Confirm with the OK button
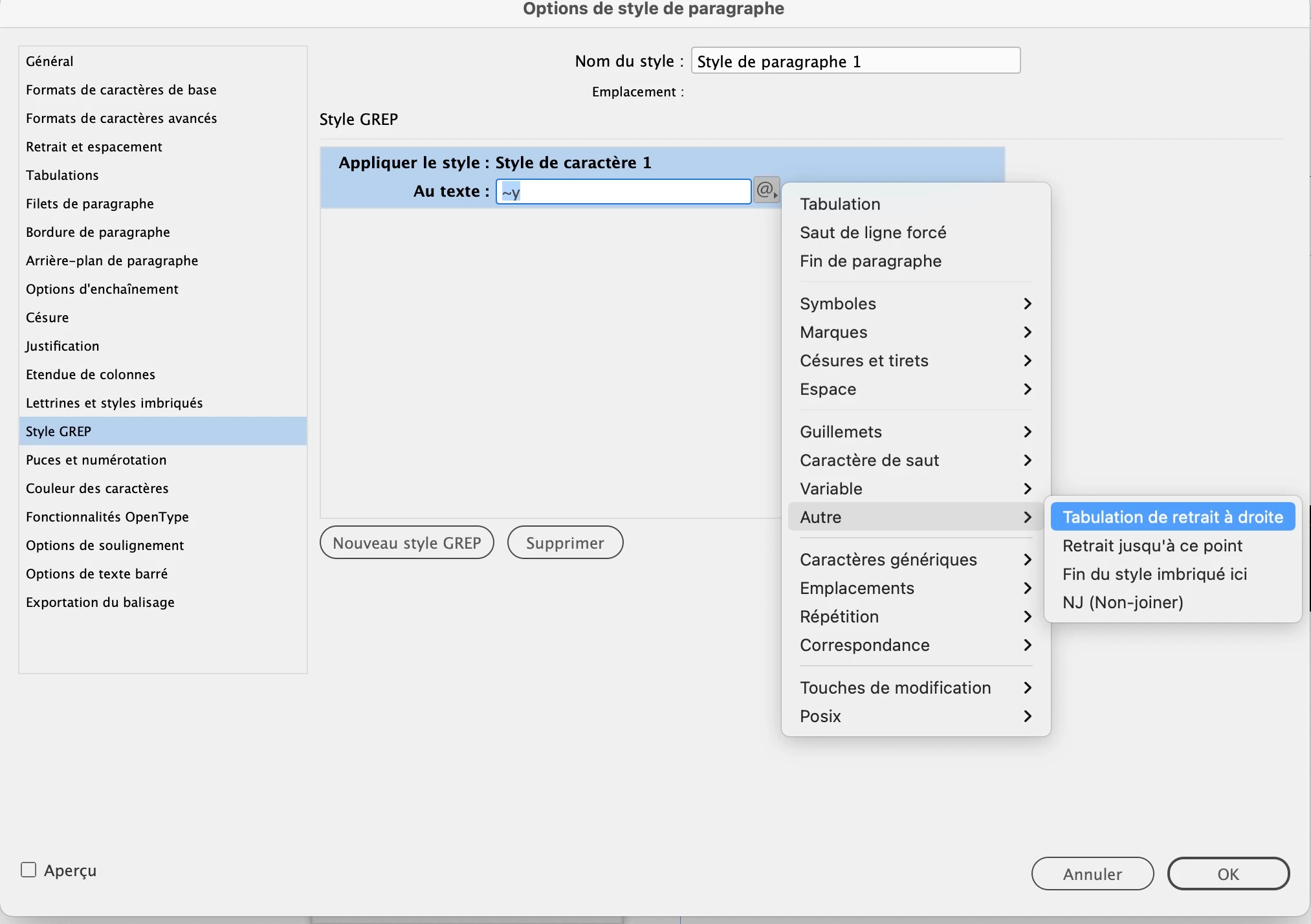The width and height of the screenshot is (1311, 924). [1228, 874]
